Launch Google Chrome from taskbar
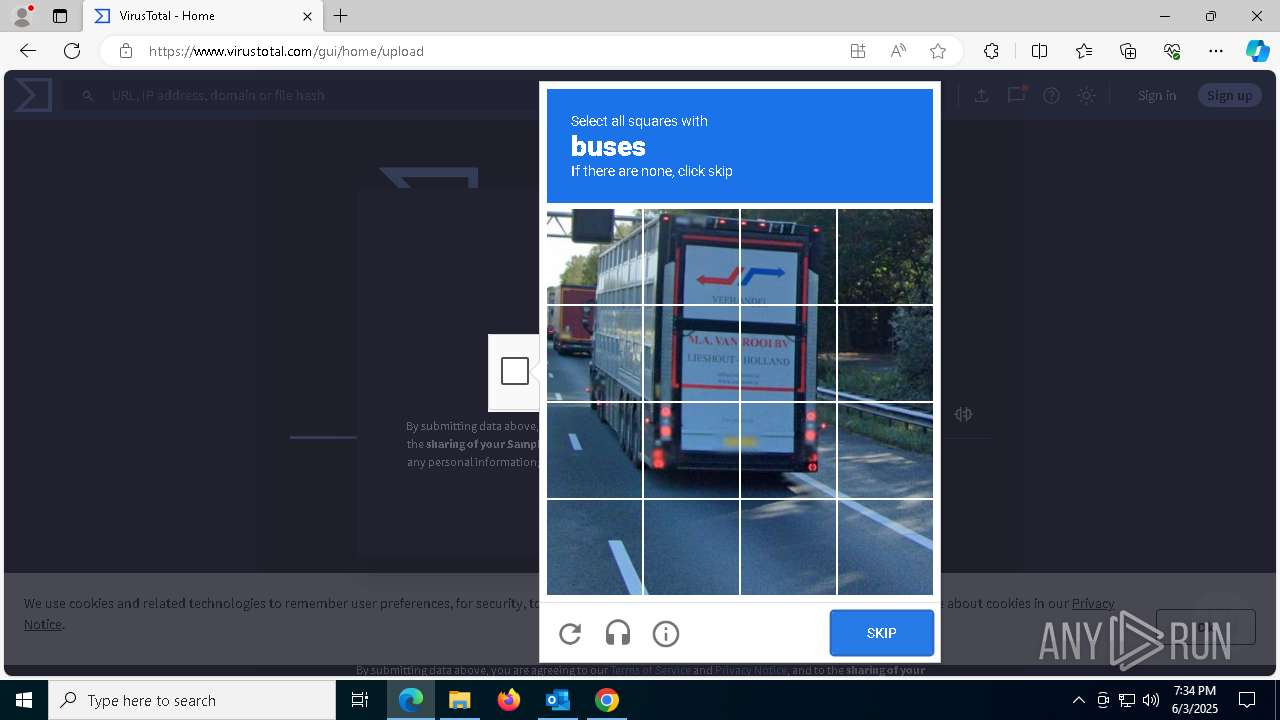Screen dimensions: 1280x720 [x=607, y=700]
